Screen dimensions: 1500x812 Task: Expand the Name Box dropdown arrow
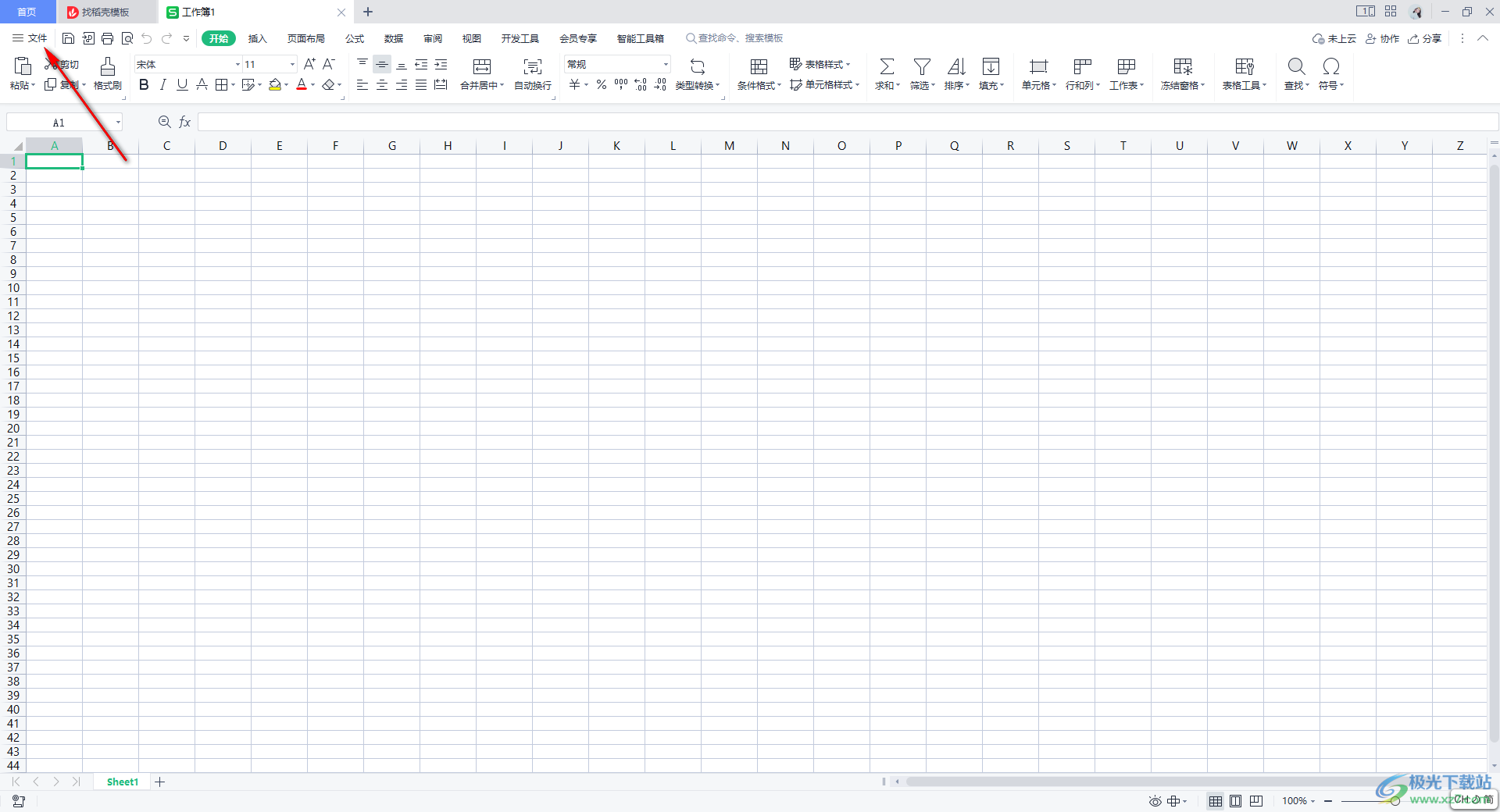118,123
